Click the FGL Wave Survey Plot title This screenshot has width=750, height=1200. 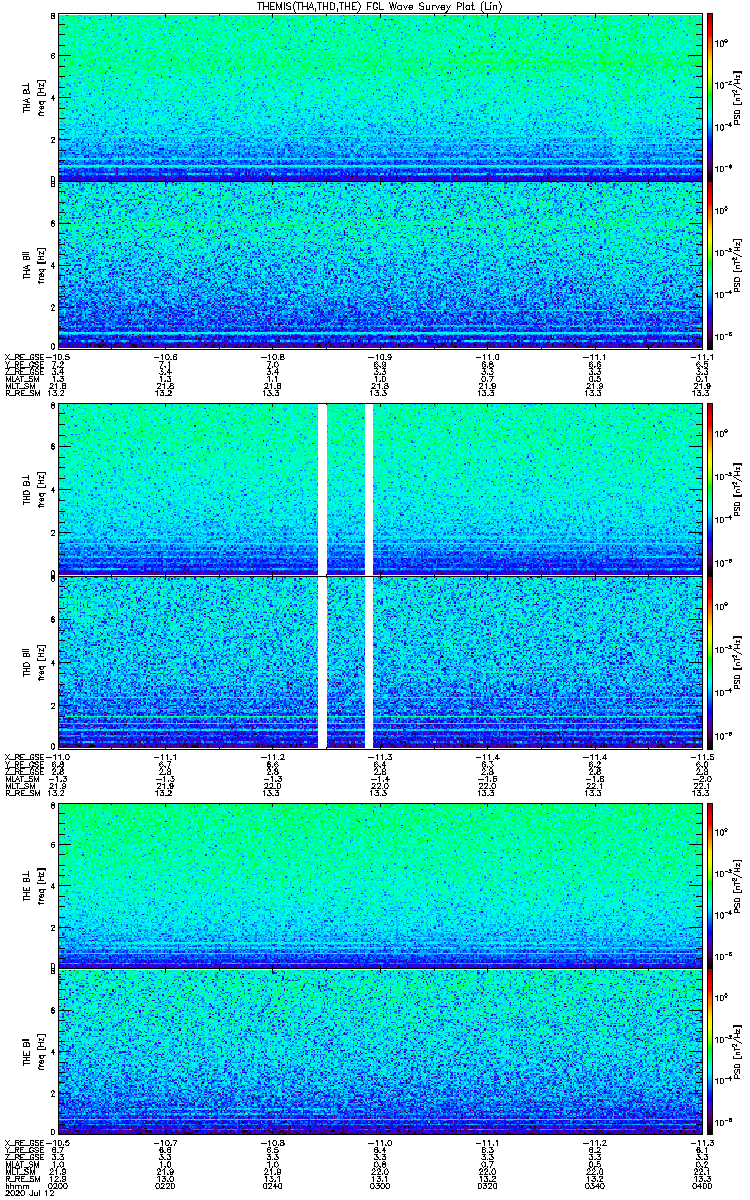coord(381,6)
